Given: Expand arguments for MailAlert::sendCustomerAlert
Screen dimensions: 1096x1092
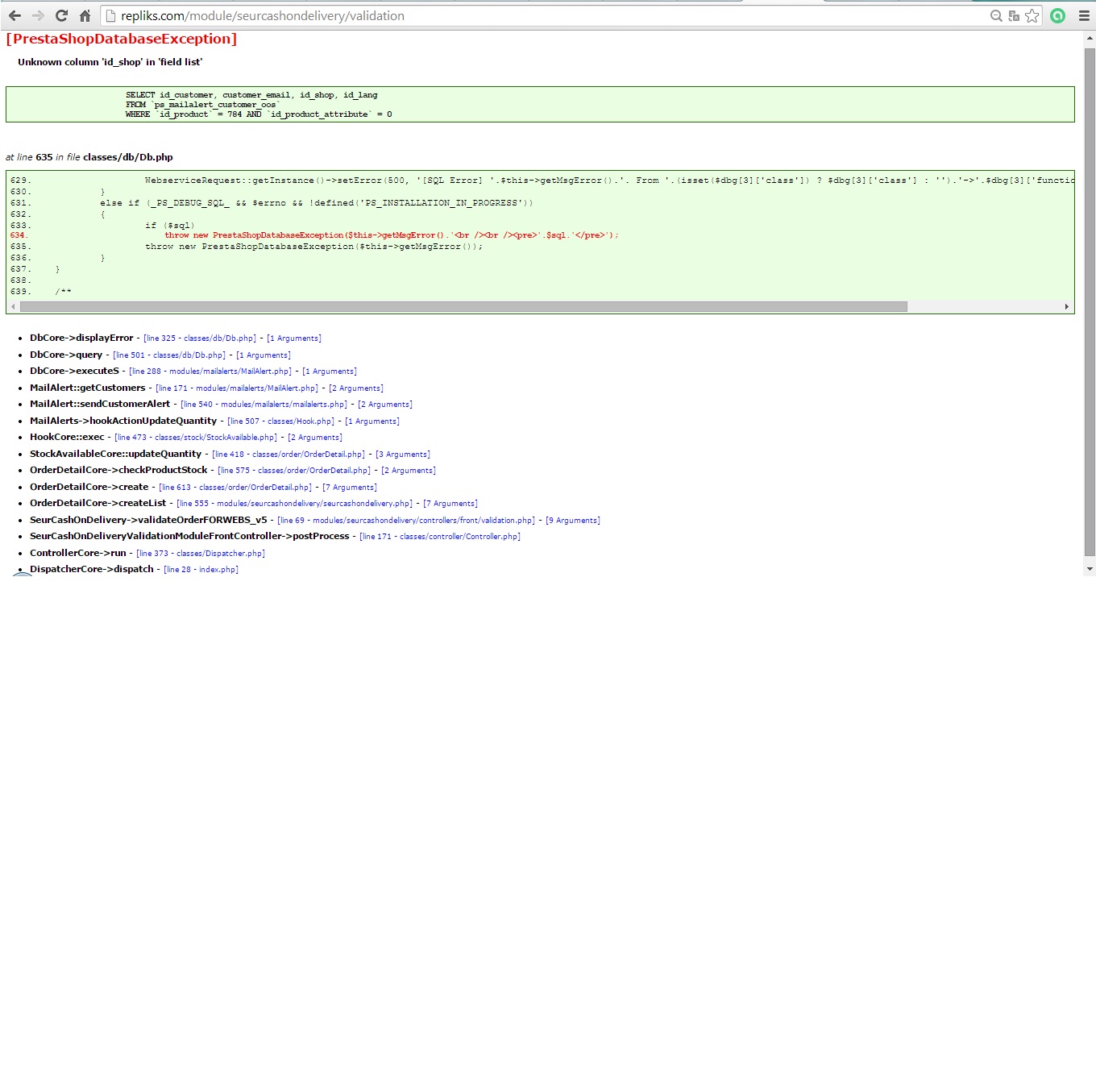Looking at the screenshot, I should [x=385, y=405].
